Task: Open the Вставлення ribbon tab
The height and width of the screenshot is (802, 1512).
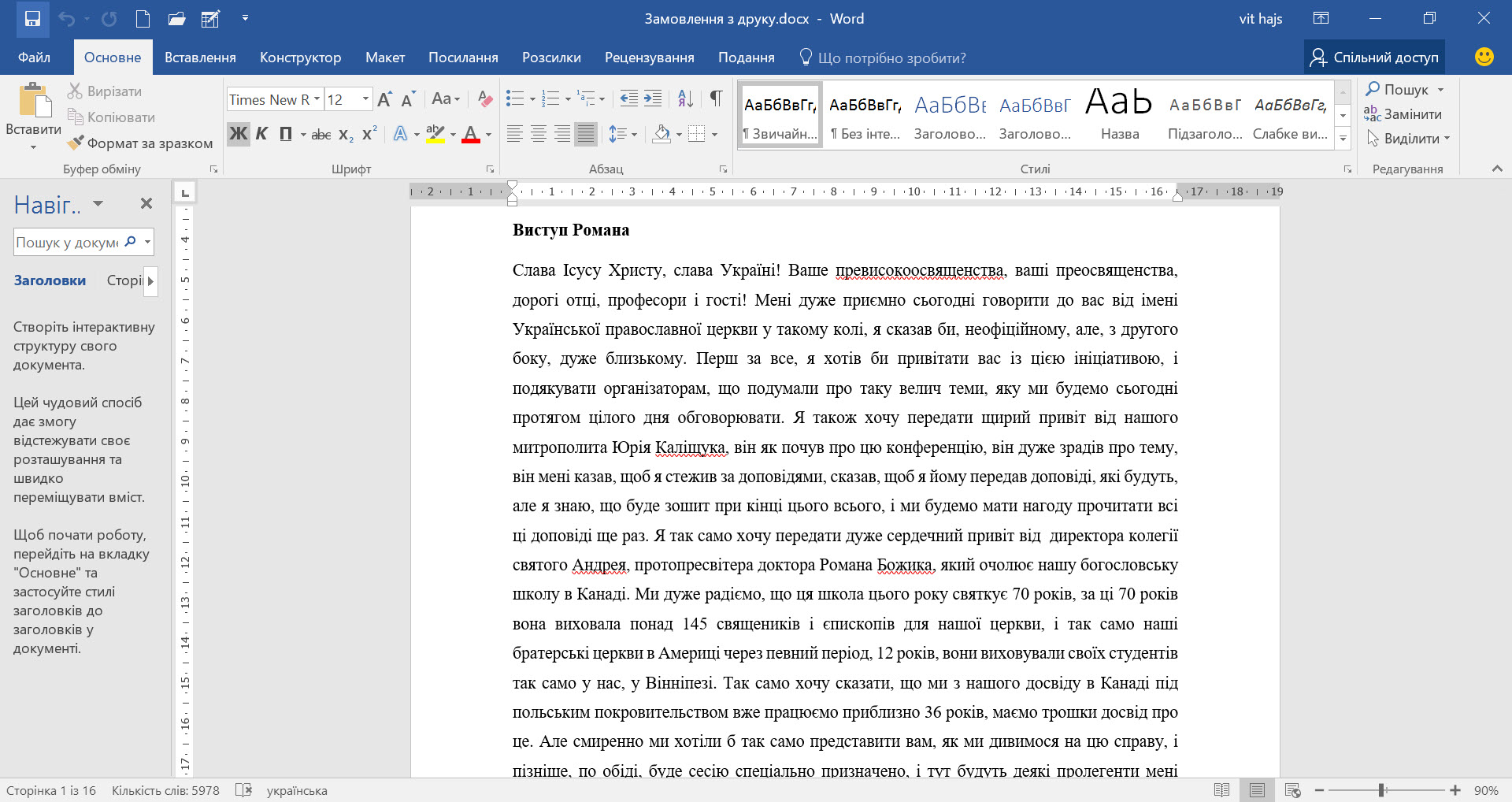Action: pyautogui.click(x=200, y=58)
